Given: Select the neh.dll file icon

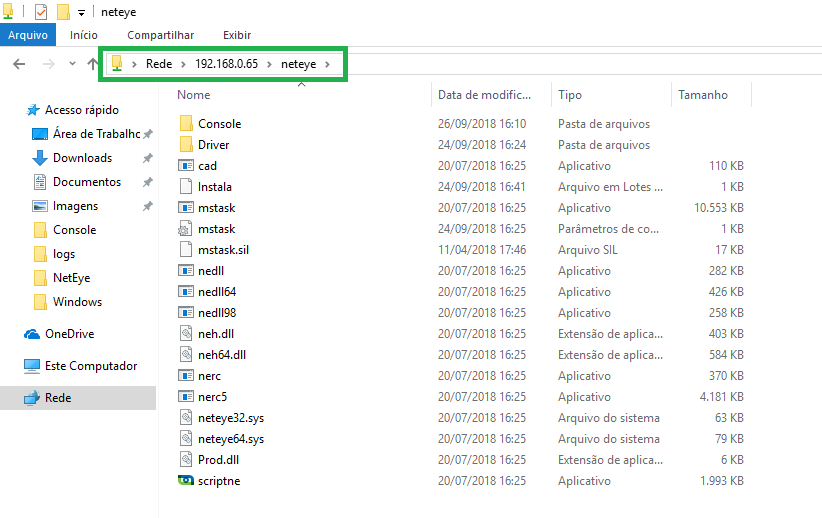Looking at the screenshot, I should (186, 334).
